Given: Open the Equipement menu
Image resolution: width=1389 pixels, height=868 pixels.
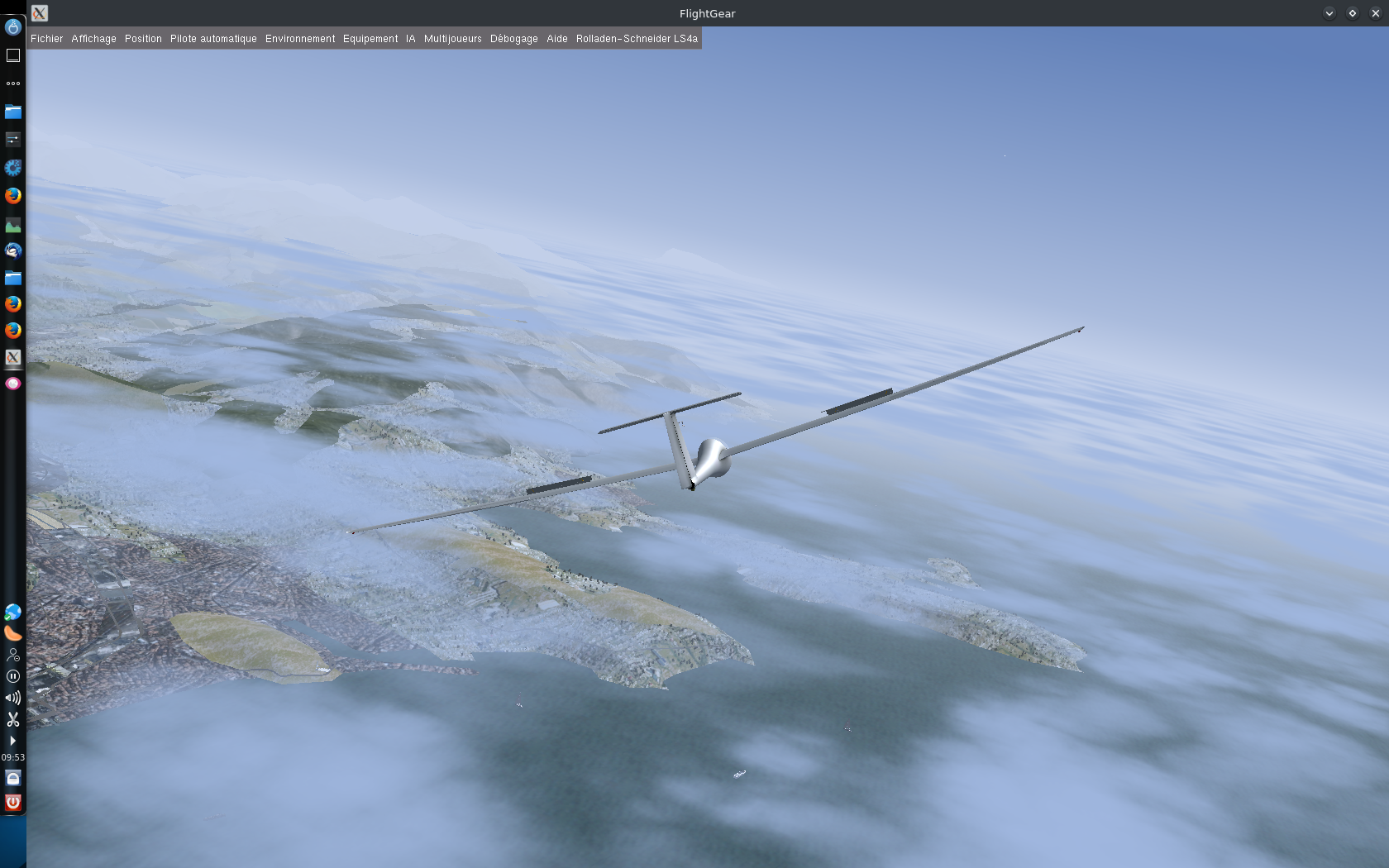Looking at the screenshot, I should pyautogui.click(x=370, y=39).
